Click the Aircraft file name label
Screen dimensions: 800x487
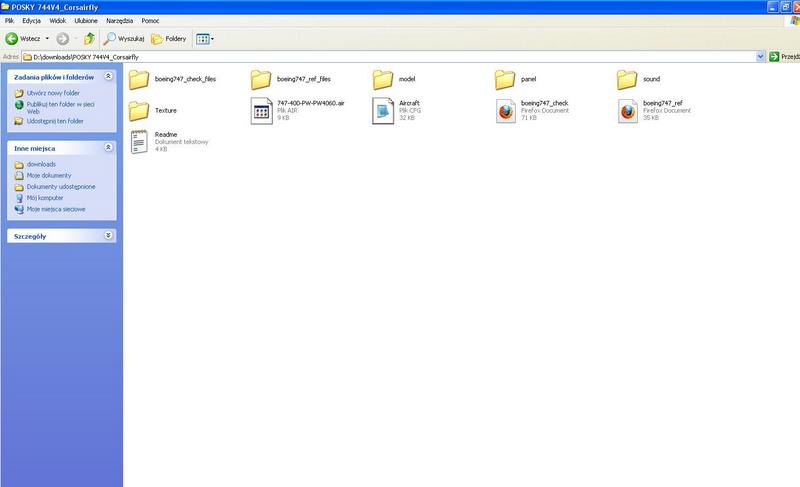[x=409, y=103]
